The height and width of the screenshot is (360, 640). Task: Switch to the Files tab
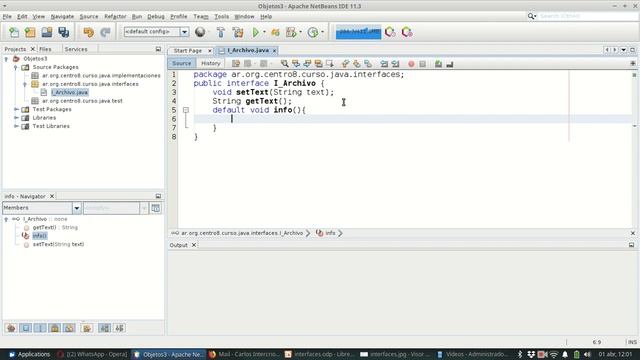pos(45,49)
